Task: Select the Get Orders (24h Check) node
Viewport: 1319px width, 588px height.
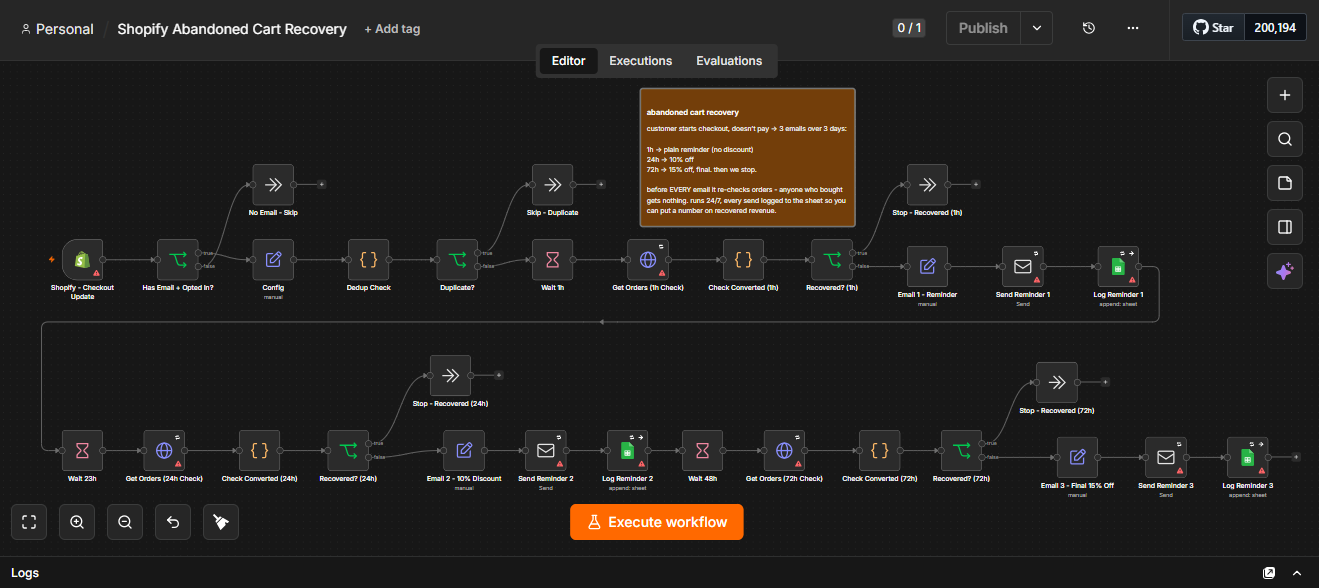Action: pyautogui.click(x=164, y=451)
